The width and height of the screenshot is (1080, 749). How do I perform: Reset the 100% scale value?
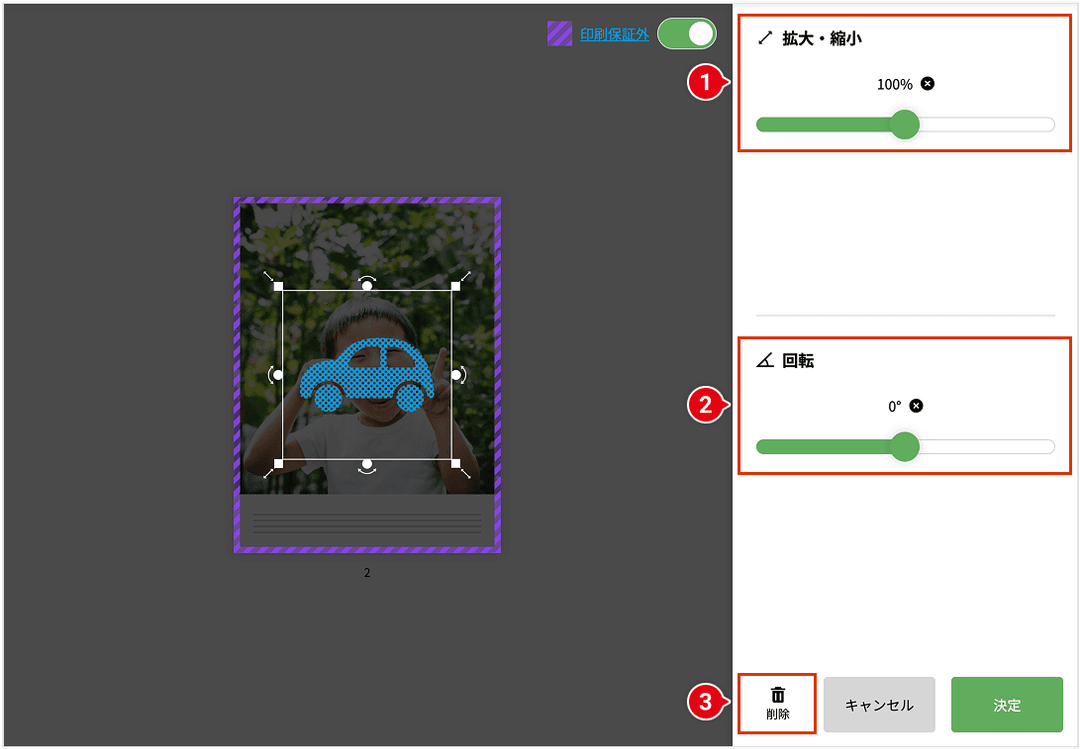click(927, 84)
